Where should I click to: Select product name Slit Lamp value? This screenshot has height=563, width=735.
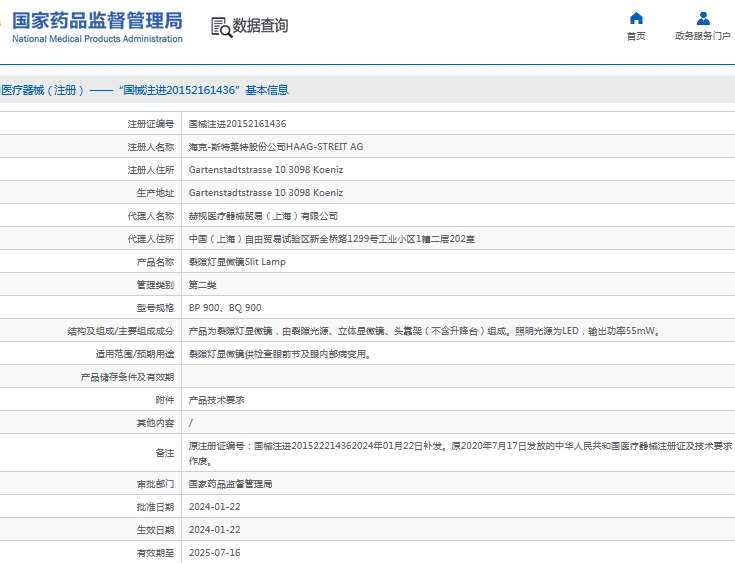point(237,262)
